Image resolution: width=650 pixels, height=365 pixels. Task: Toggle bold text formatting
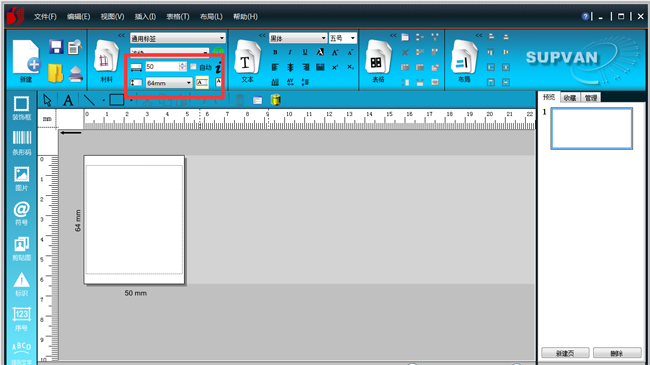point(275,52)
